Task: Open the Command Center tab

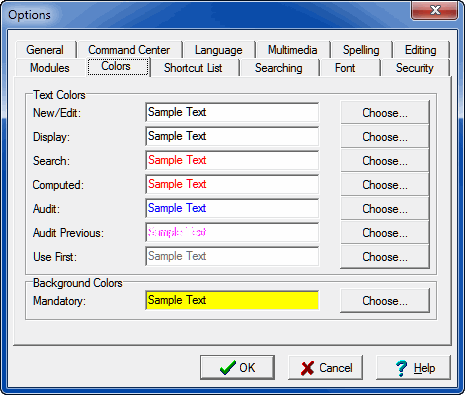Action: (129, 50)
